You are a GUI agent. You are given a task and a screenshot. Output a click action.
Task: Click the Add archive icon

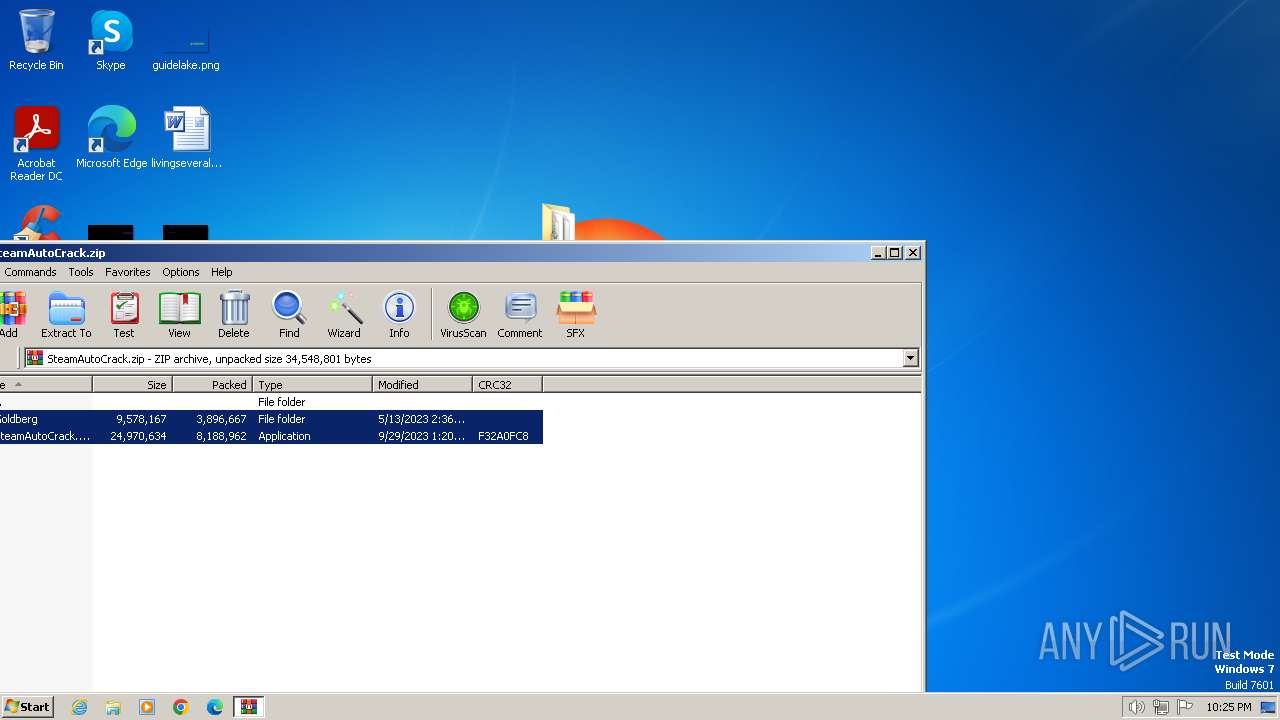pos(10,315)
